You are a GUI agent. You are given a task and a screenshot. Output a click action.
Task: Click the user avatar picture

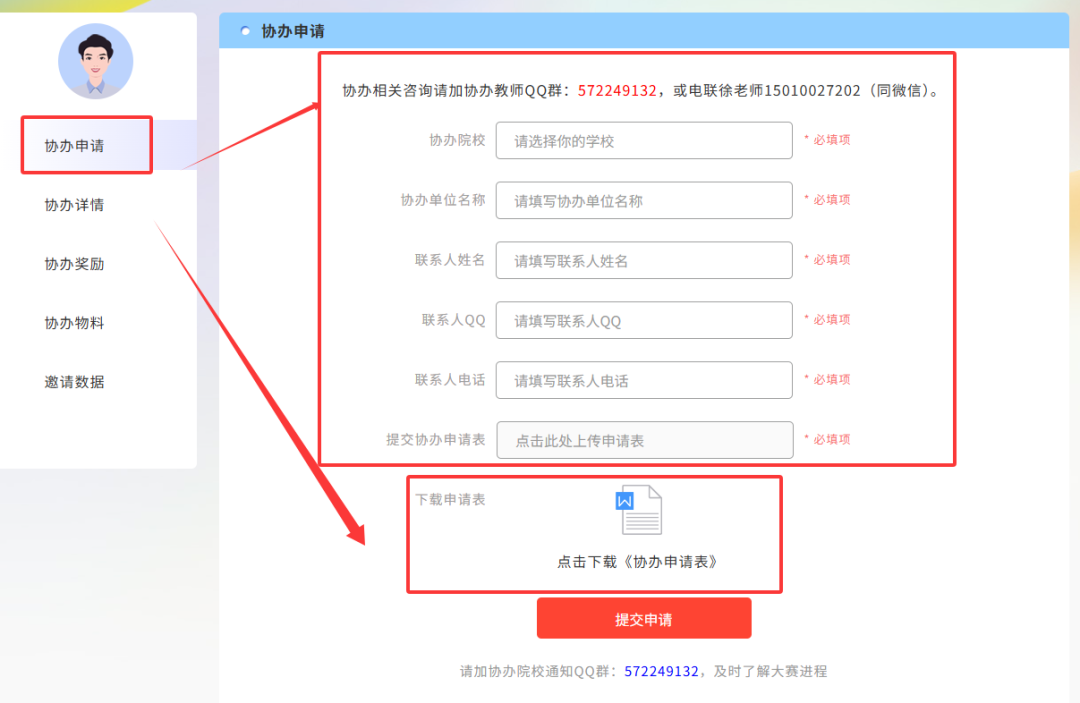[x=96, y=61]
